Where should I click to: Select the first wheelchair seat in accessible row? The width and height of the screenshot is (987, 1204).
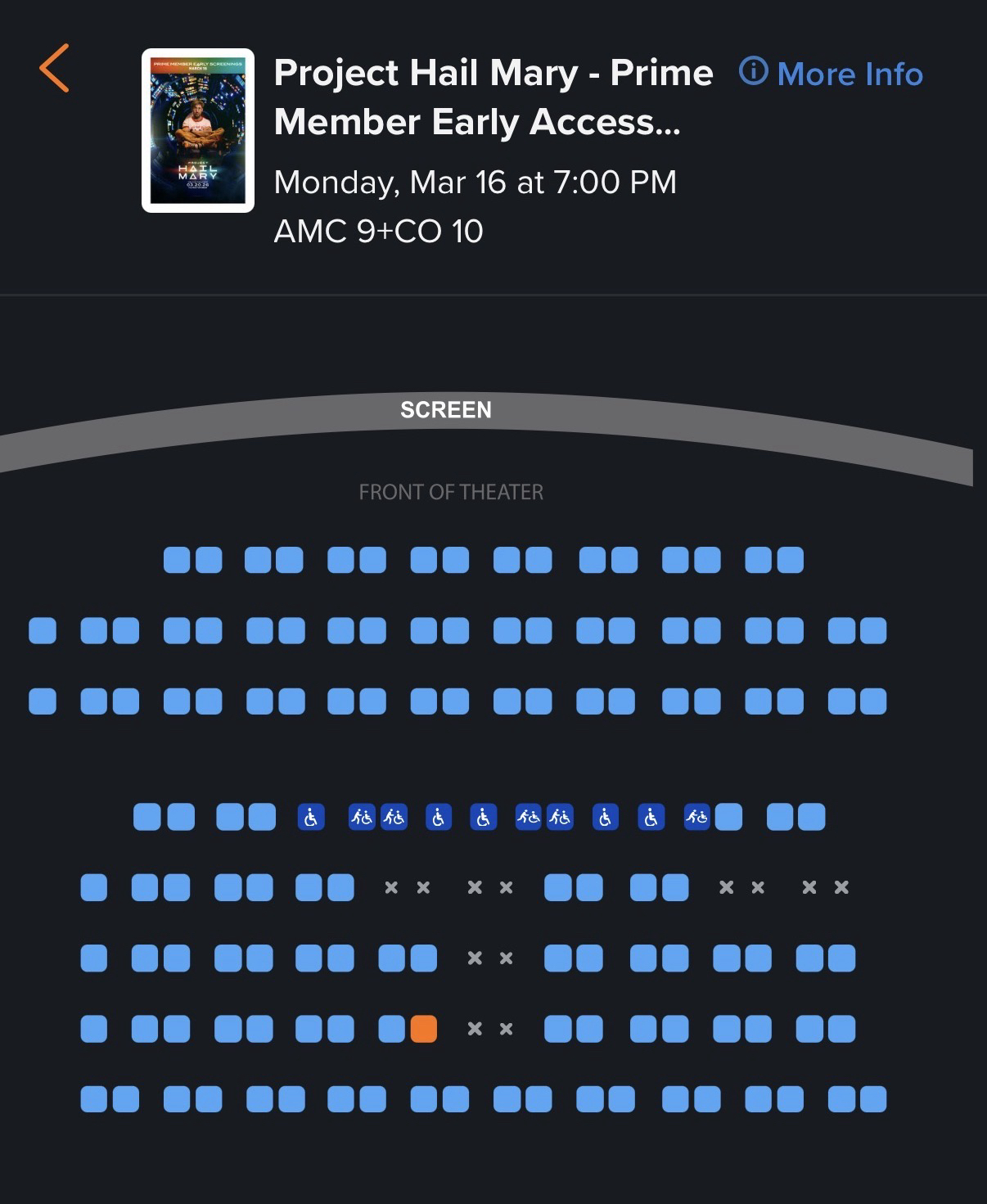311,817
